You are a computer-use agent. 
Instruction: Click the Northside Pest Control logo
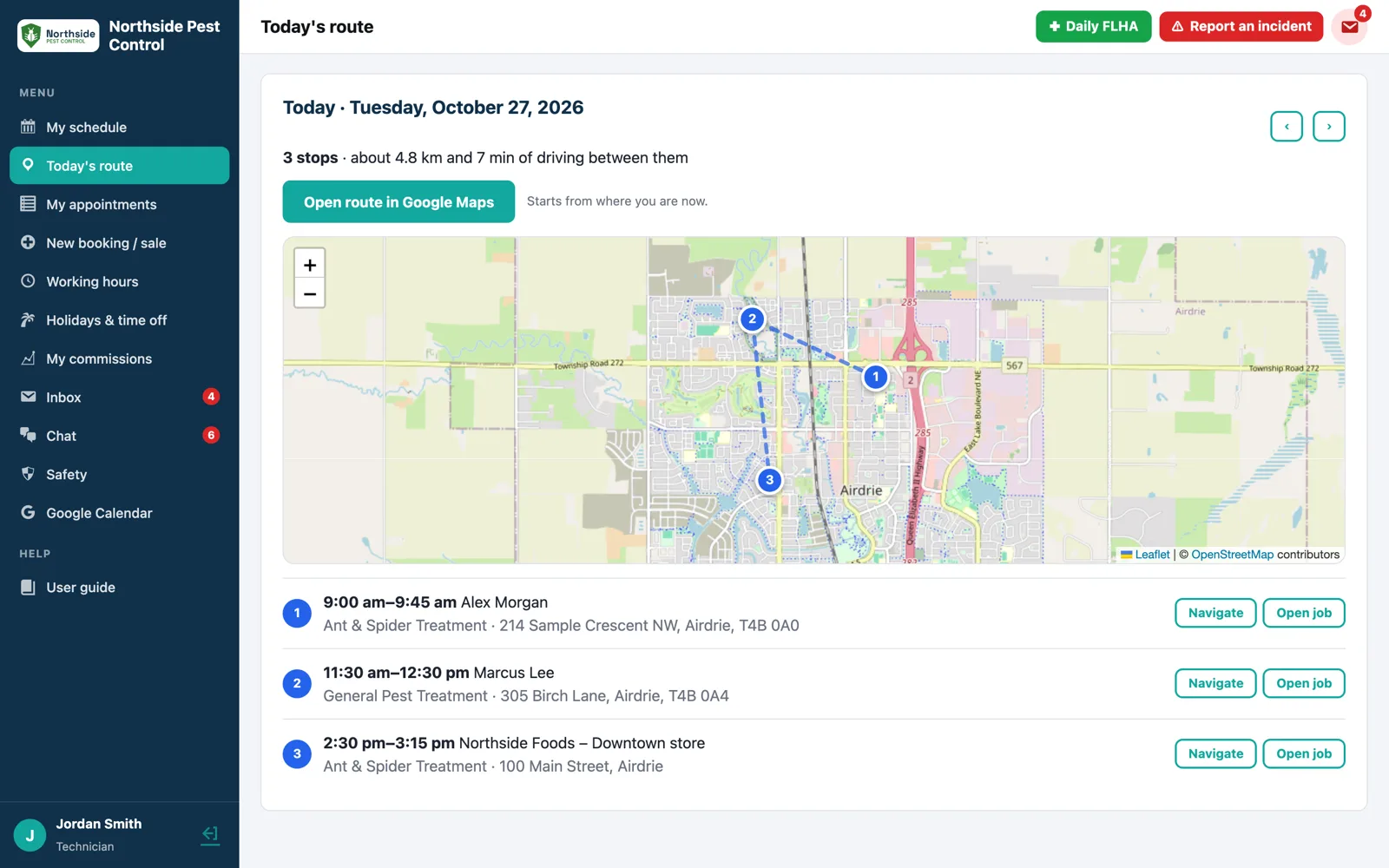[58, 36]
